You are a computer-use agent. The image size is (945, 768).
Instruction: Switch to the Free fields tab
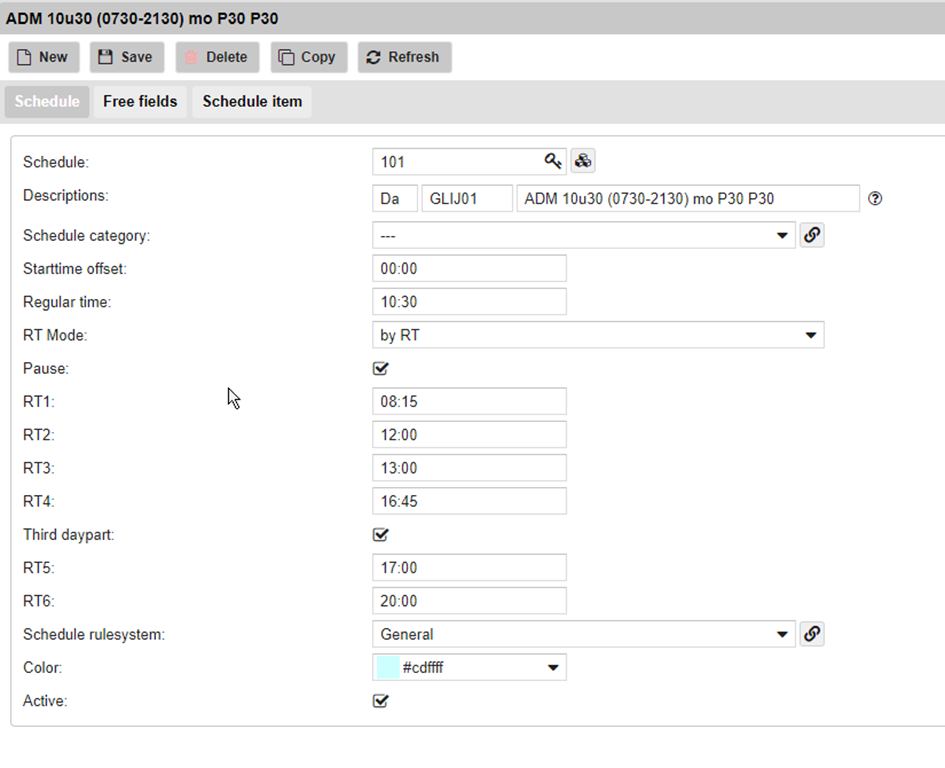[140, 102]
